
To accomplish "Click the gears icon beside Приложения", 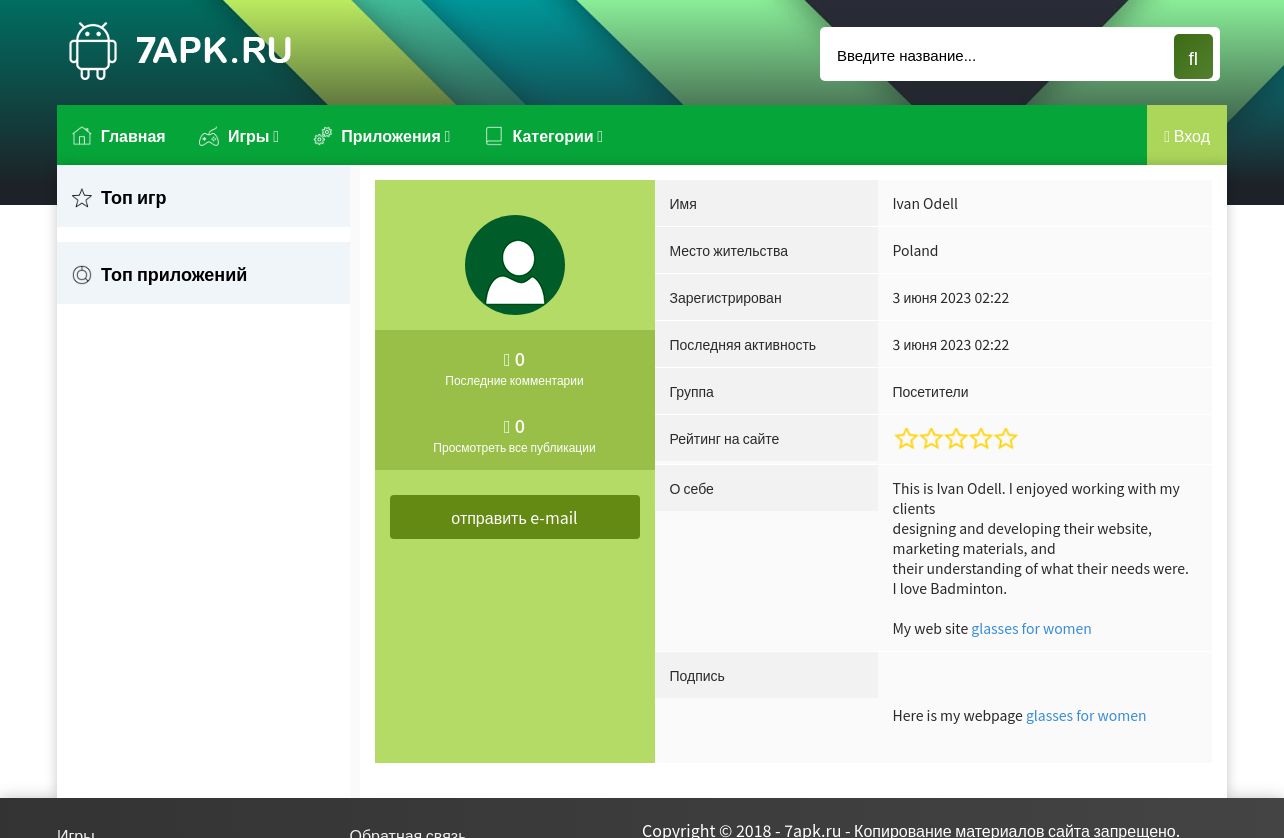I will tap(323, 136).
